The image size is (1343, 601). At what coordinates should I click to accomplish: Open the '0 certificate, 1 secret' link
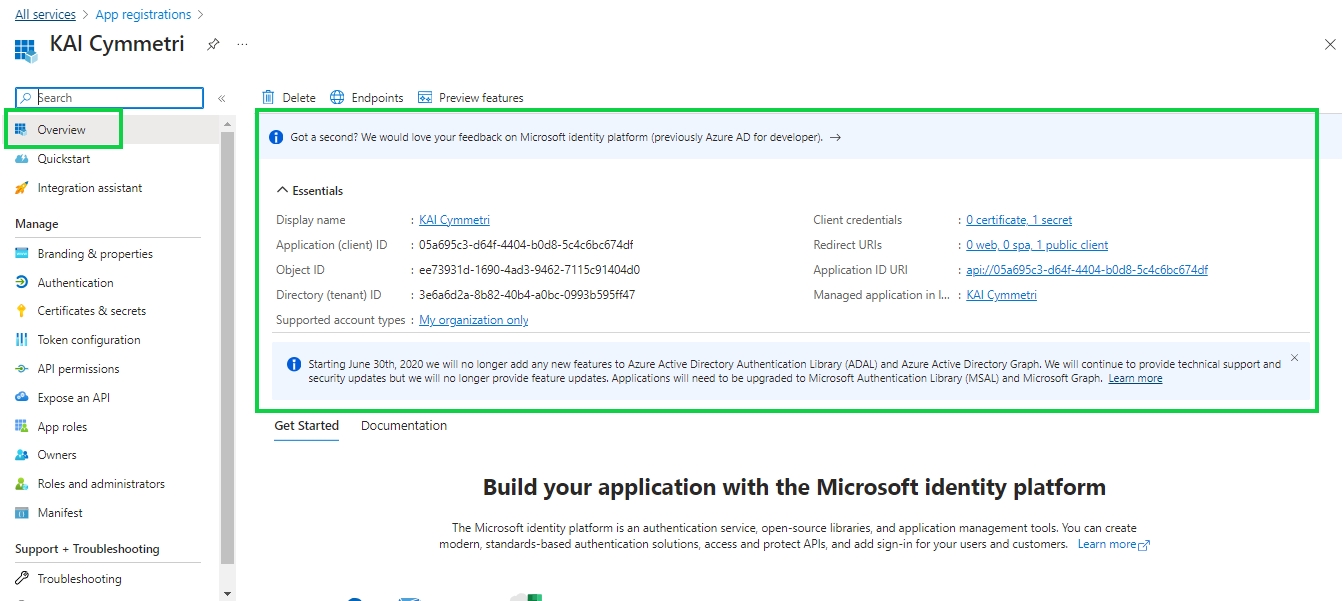click(x=1019, y=220)
